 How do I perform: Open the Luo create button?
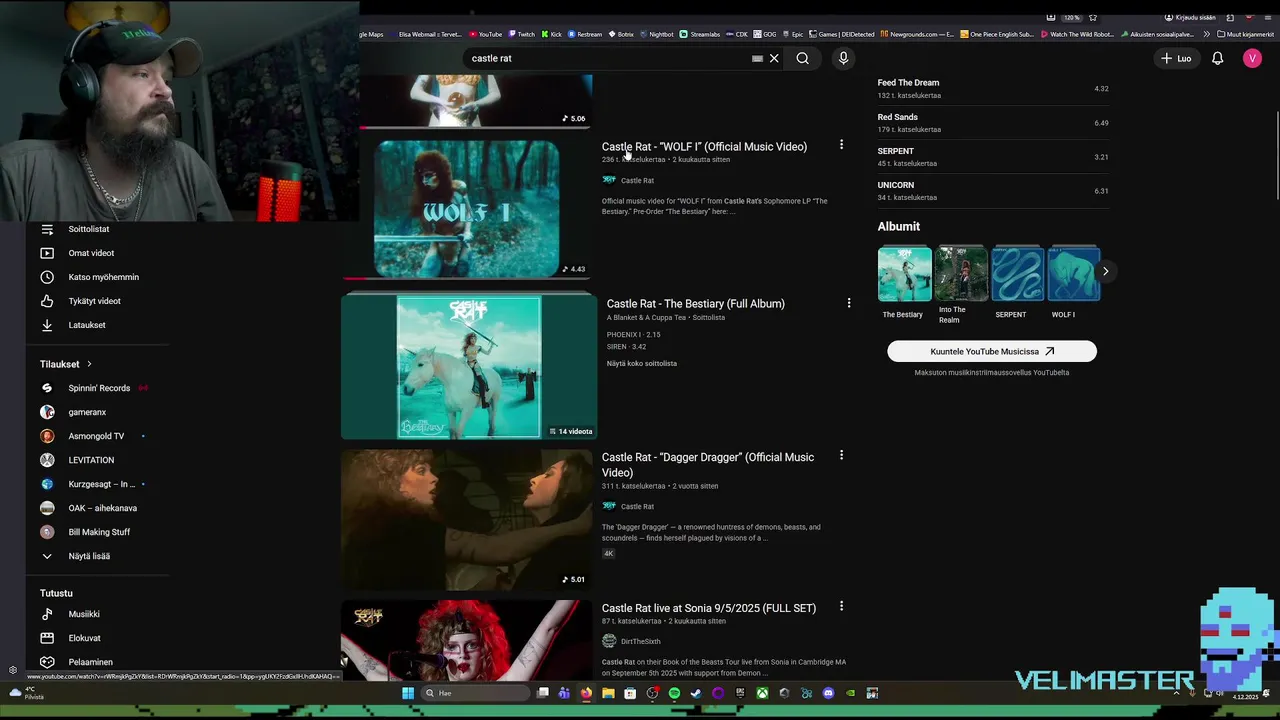(1176, 58)
